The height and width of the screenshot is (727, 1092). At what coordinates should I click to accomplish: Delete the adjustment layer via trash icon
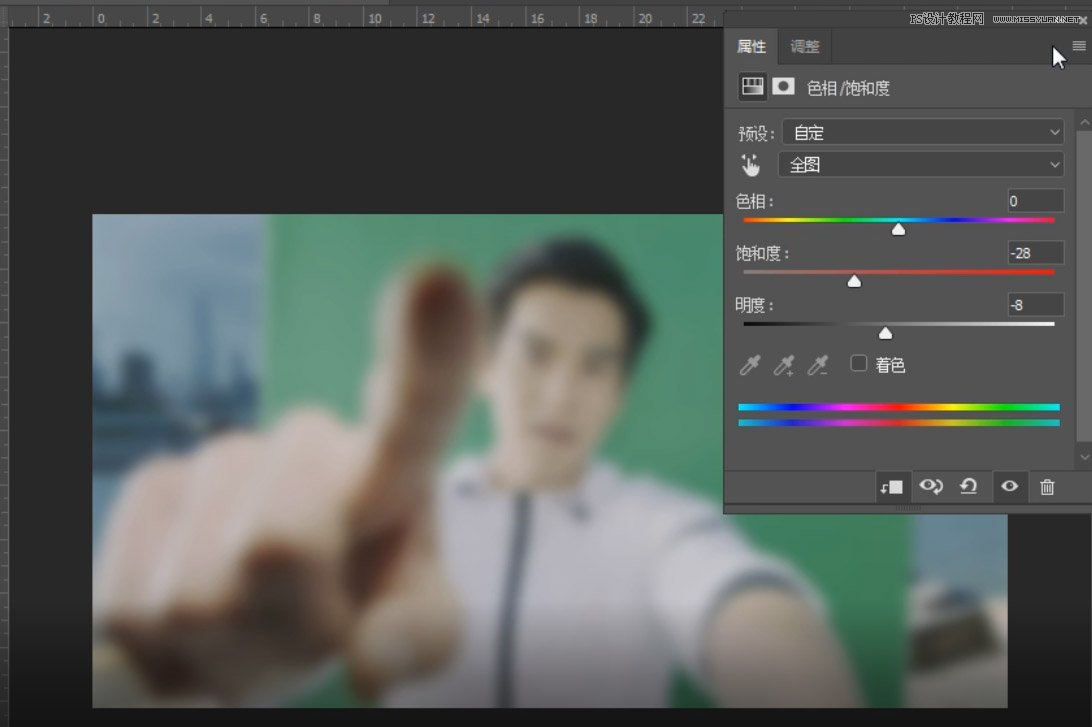click(x=1047, y=487)
